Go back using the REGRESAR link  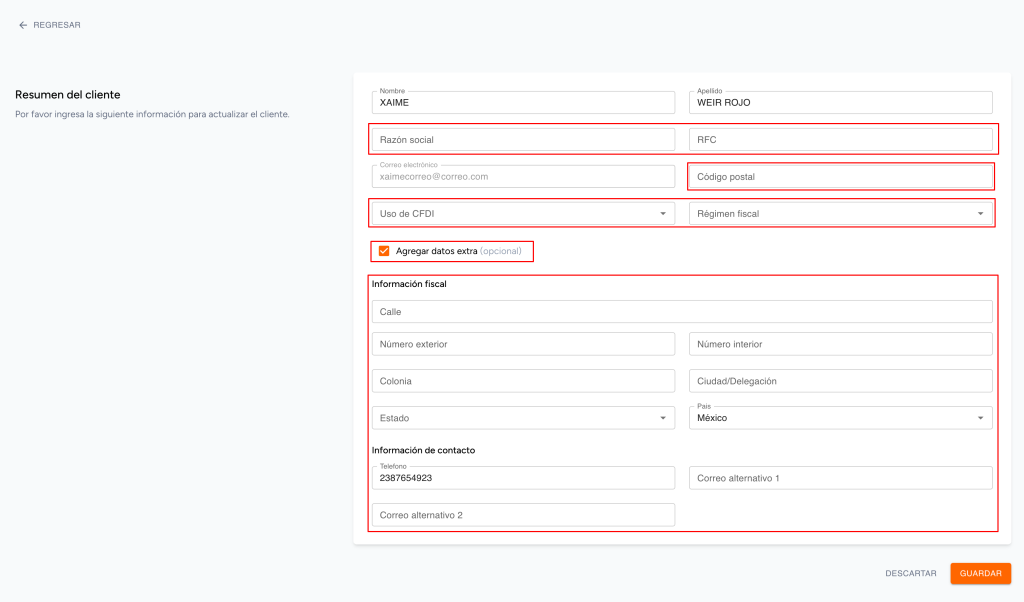[x=50, y=25]
